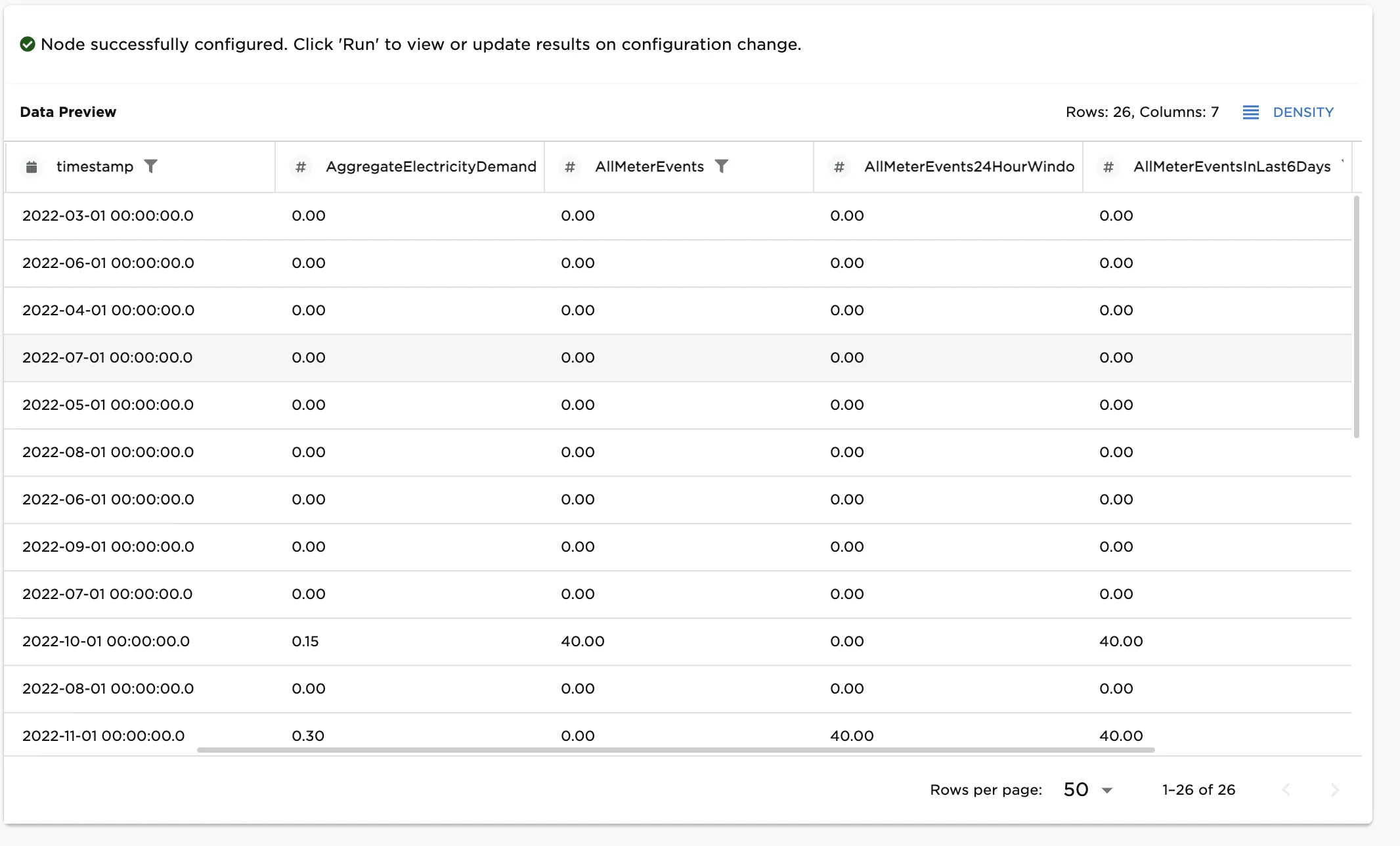Sort by the AllMeterEventsInLast6Days column header
Screen dimensions: 1400x846
[x=1232, y=166]
